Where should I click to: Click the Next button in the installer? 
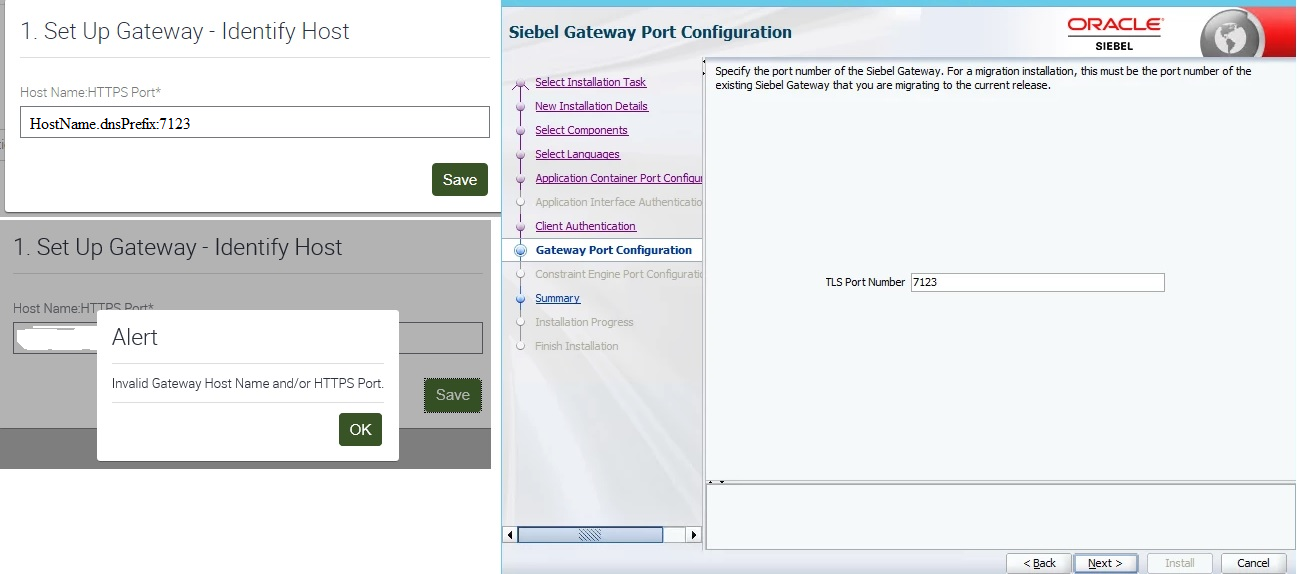coord(1105,563)
